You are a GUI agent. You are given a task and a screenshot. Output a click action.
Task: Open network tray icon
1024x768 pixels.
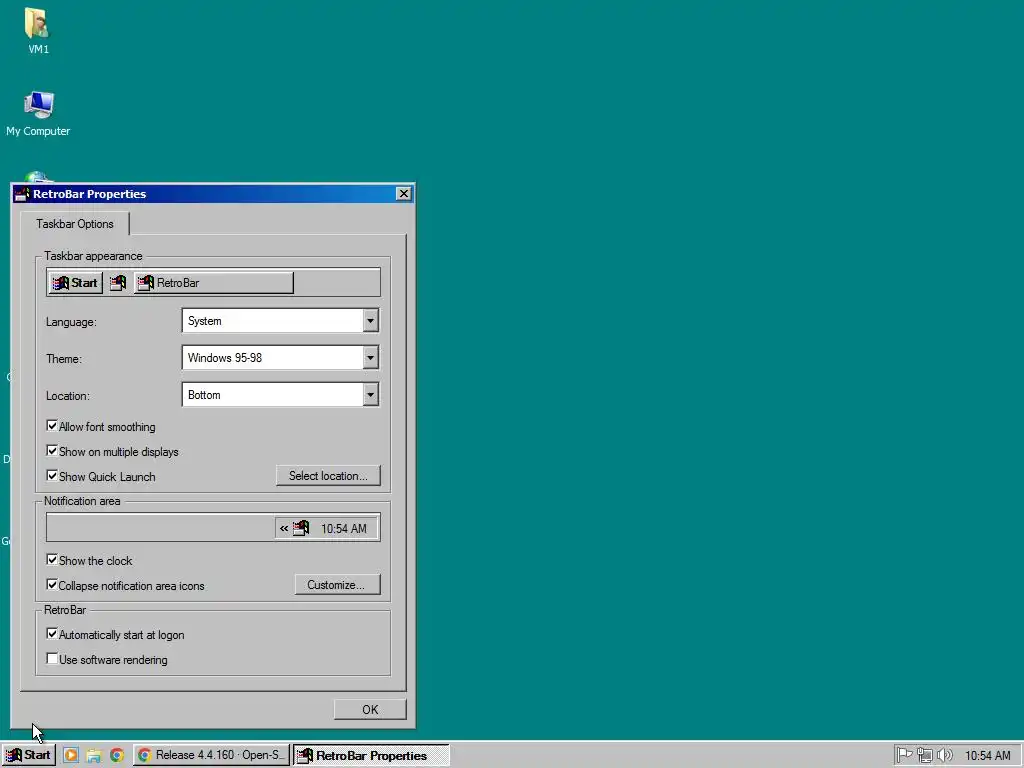tap(924, 755)
